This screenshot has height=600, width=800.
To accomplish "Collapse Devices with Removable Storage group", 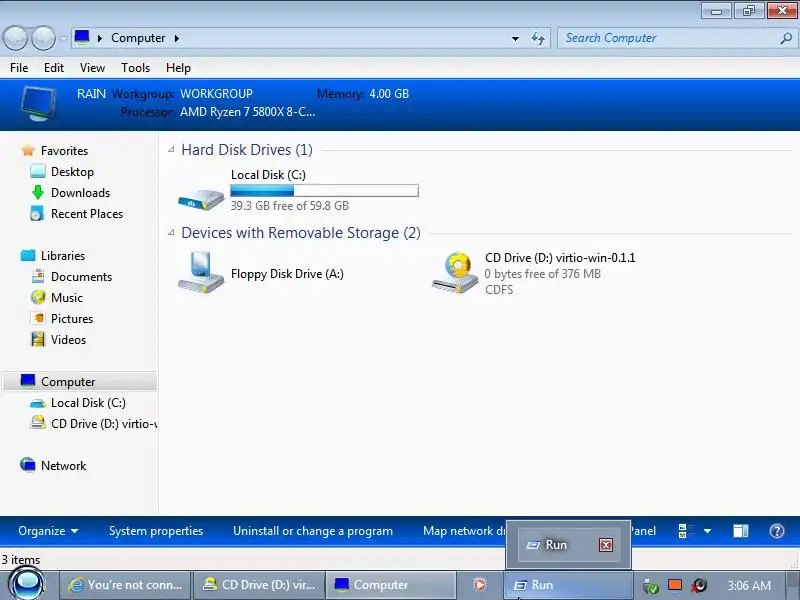I will tap(171, 233).
